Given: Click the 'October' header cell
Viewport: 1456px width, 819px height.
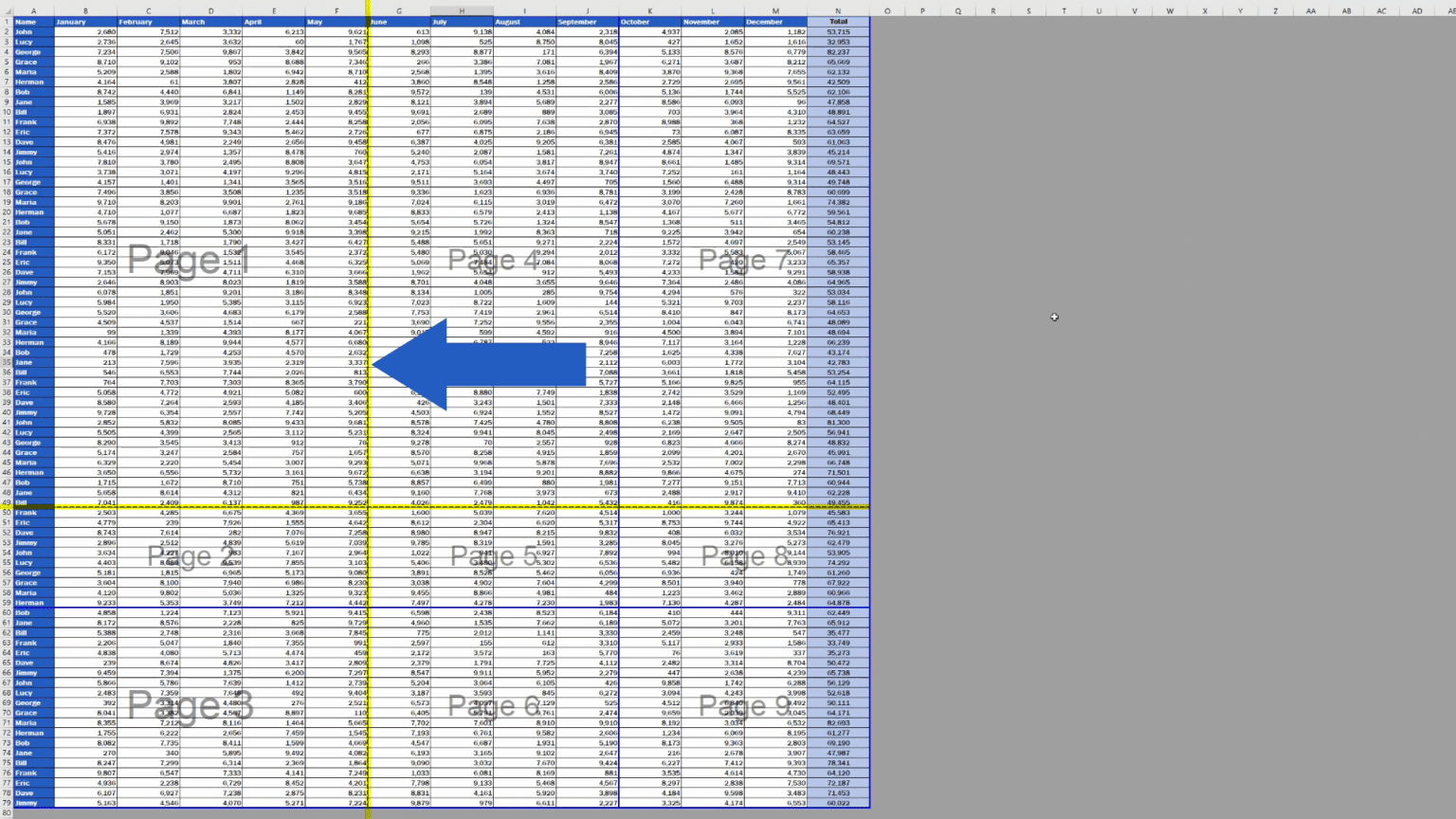Looking at the screenshot, I should pos(649,22).
